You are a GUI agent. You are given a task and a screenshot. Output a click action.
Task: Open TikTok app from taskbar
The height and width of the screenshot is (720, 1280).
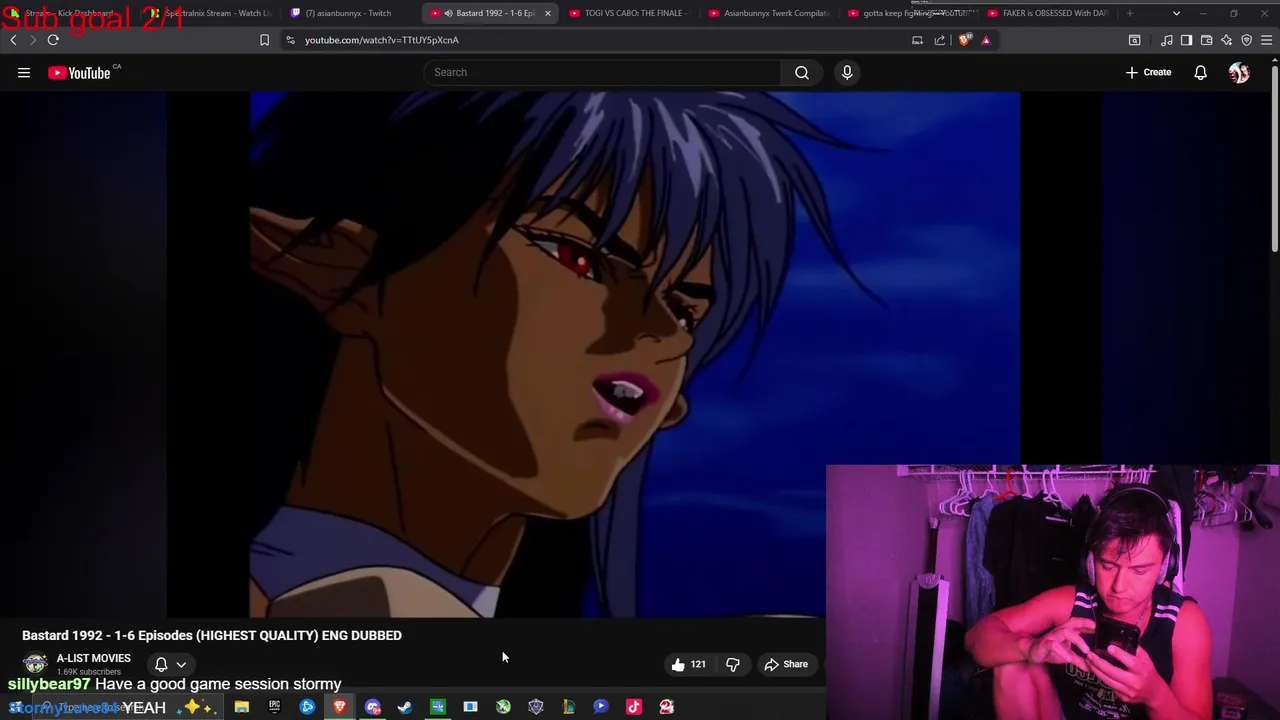634,707
